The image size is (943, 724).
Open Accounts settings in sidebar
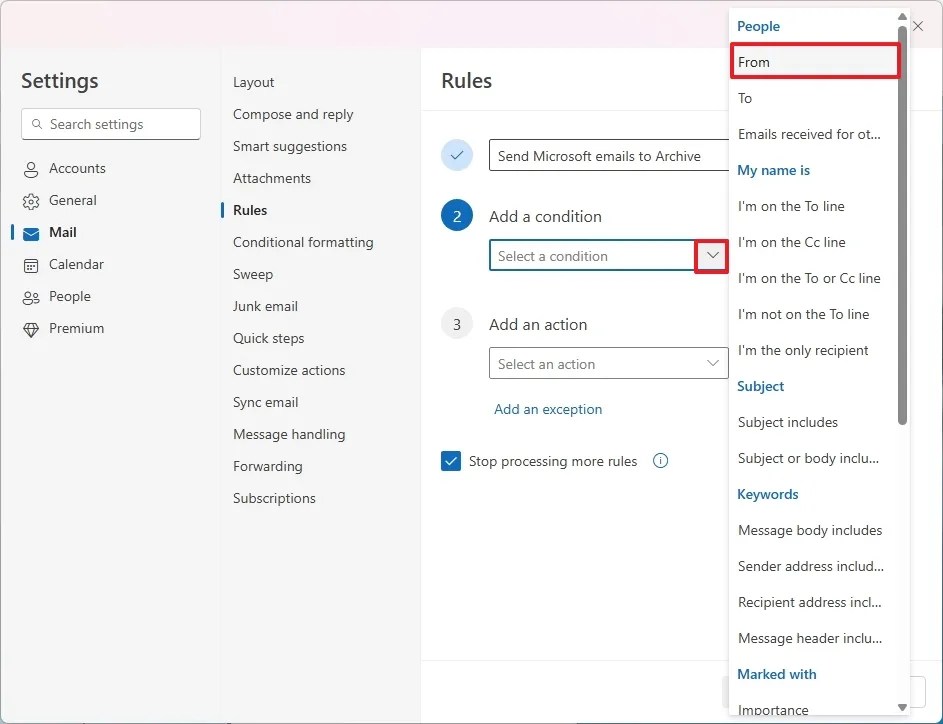(x=73, y=168)
